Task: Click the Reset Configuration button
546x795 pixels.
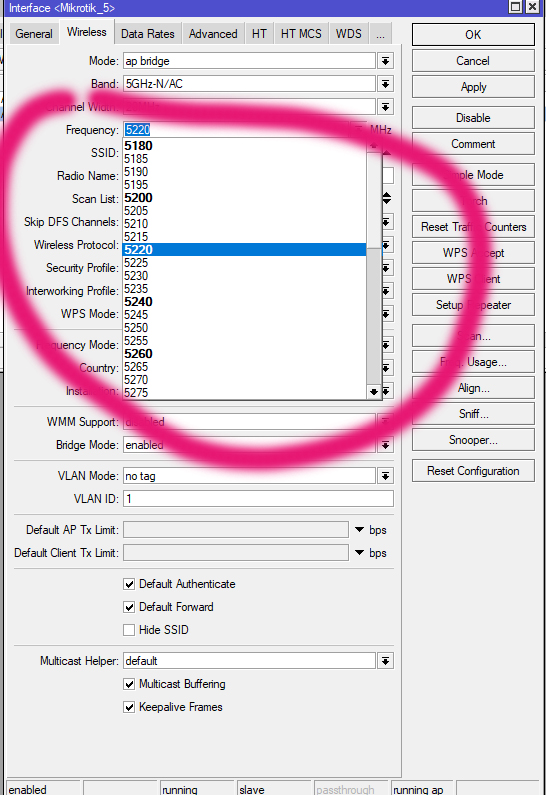Action: point(473,471)
